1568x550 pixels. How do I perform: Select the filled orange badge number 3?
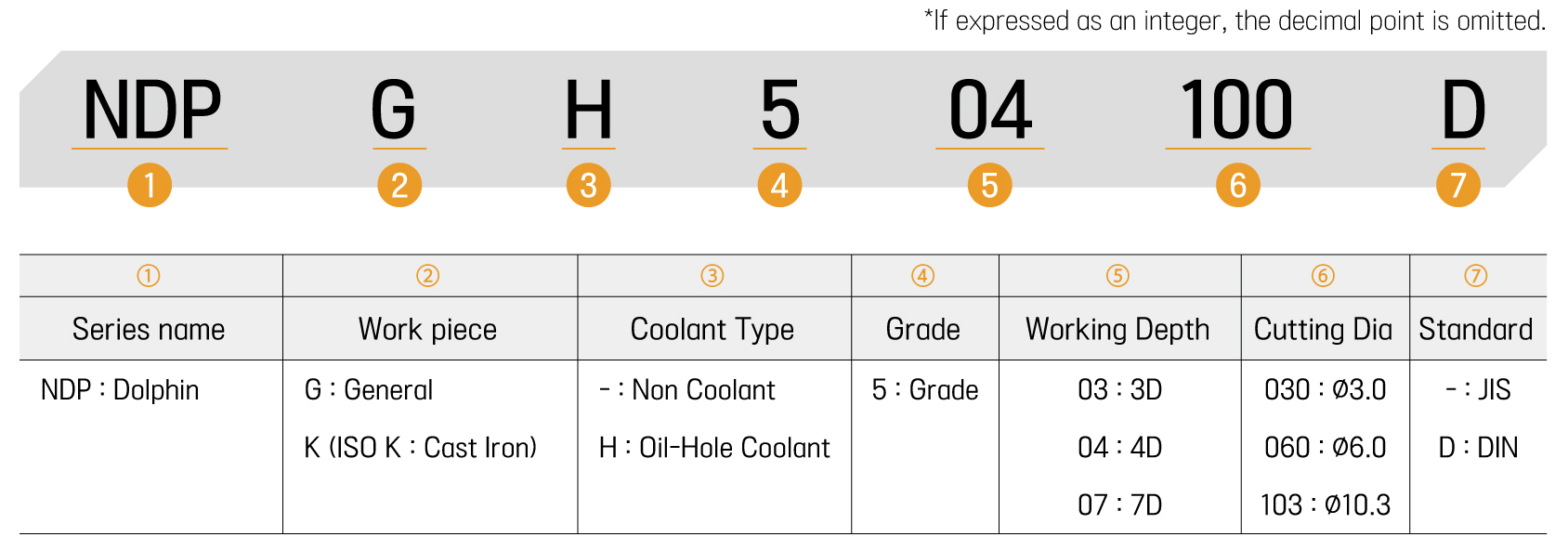[x=588, y=185]
